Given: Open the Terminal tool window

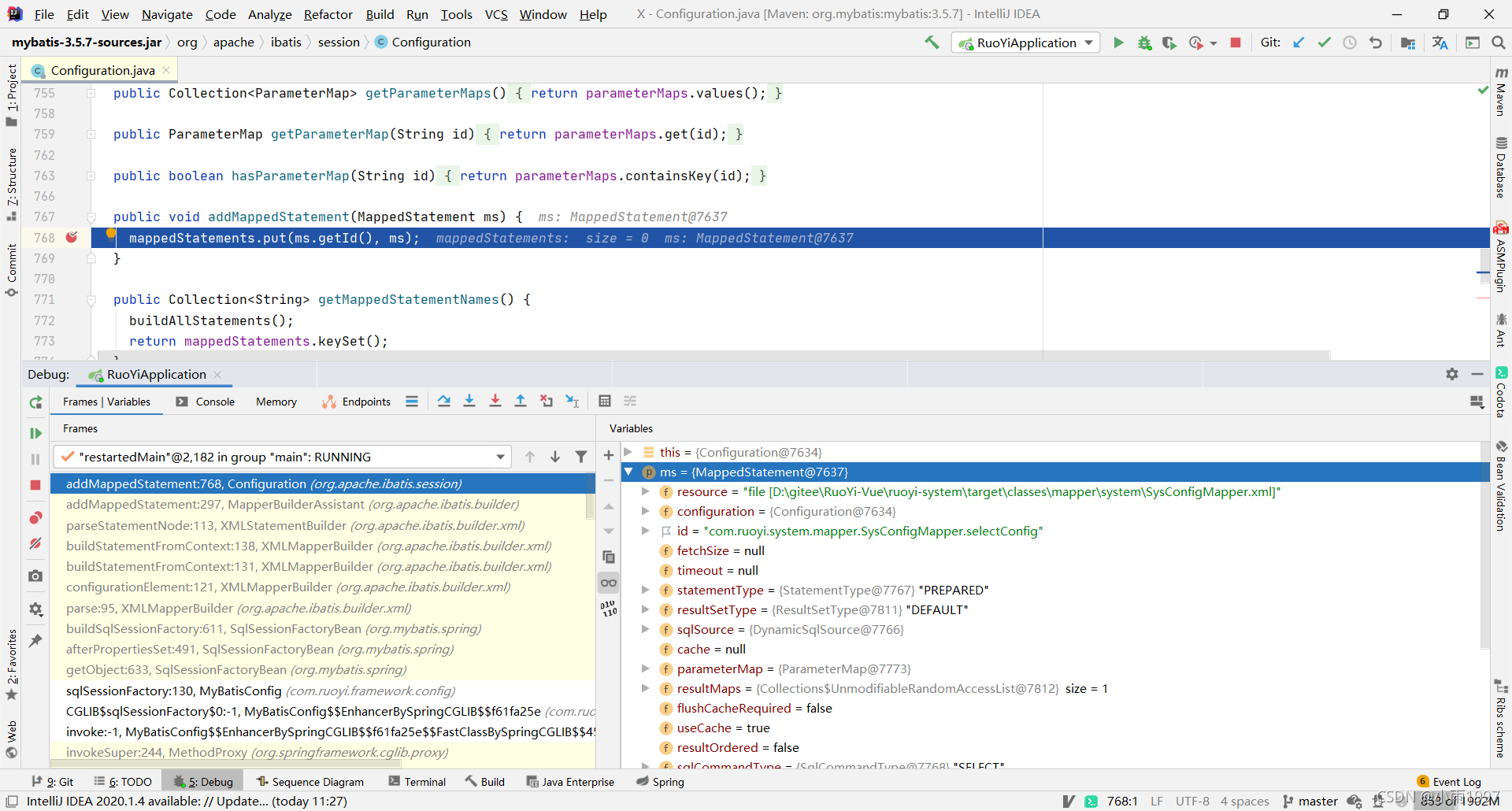Looking at the screenshot, I should coord(417,781).
